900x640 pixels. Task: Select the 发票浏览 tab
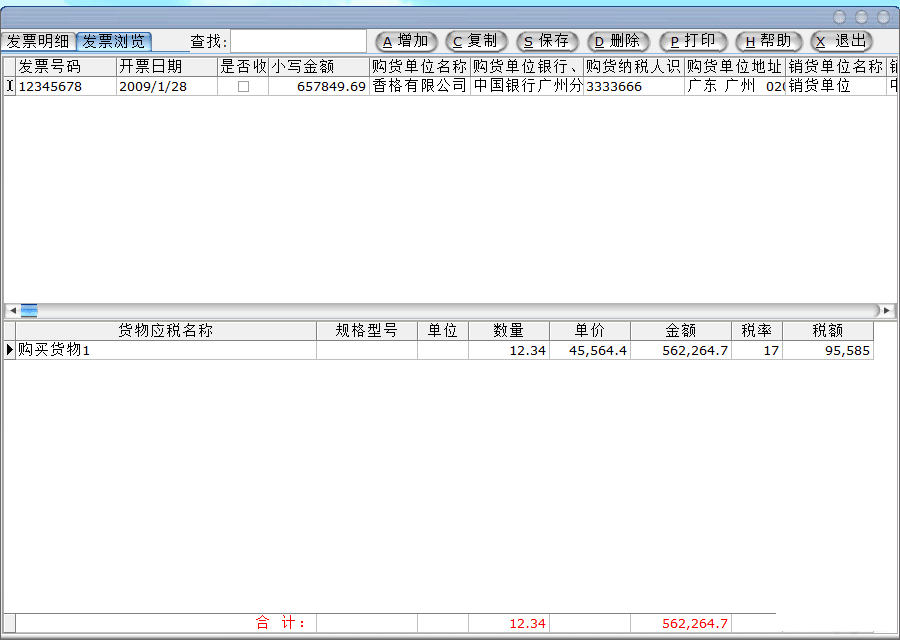[114, 42]
